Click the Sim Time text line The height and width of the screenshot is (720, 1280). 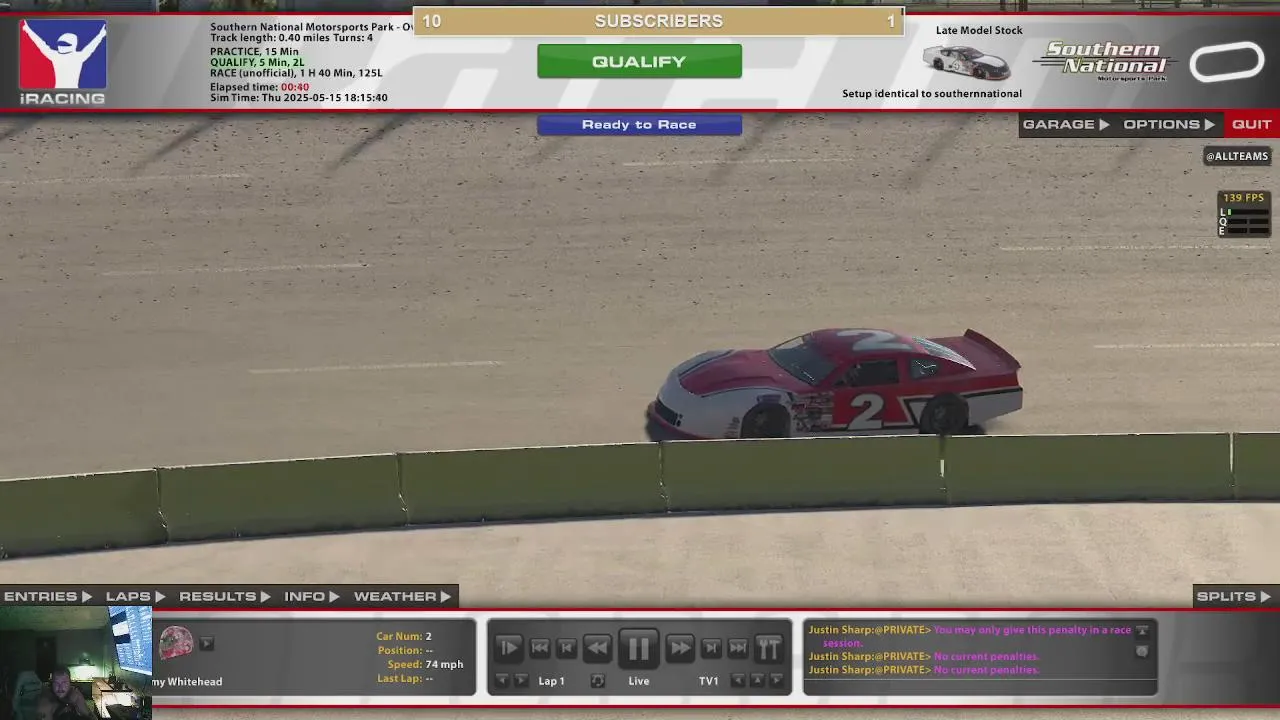pyautogui.click(x=299, y=98)
